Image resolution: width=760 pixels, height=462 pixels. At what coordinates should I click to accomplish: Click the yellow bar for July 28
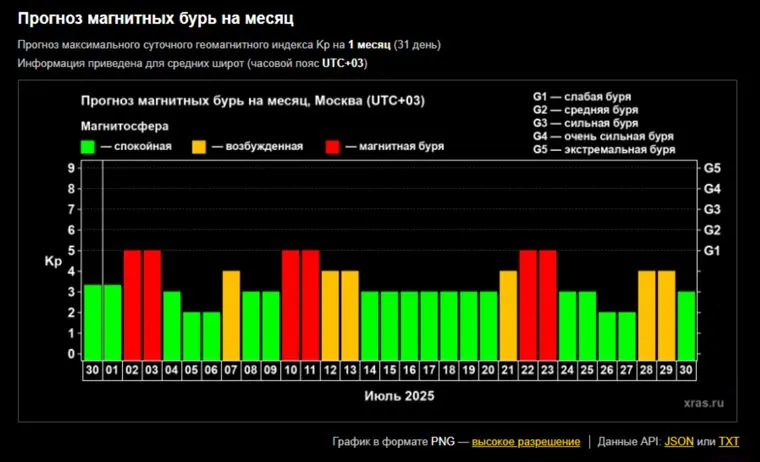(646, 315)
